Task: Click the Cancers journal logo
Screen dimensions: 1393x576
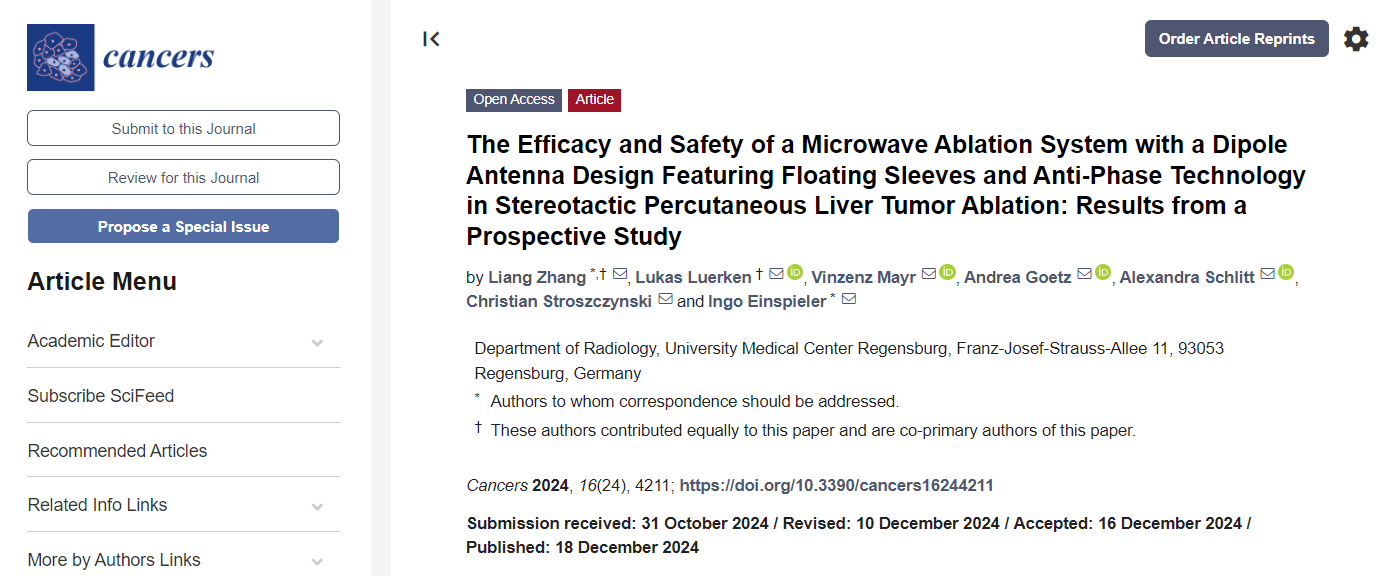Action: (121, 57)
